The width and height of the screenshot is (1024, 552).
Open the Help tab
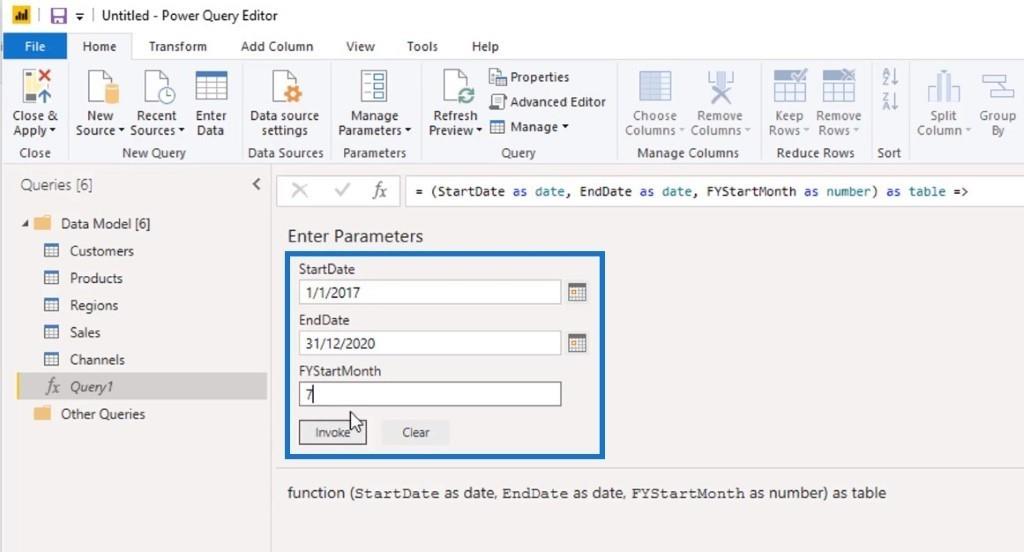pos(485,46)
